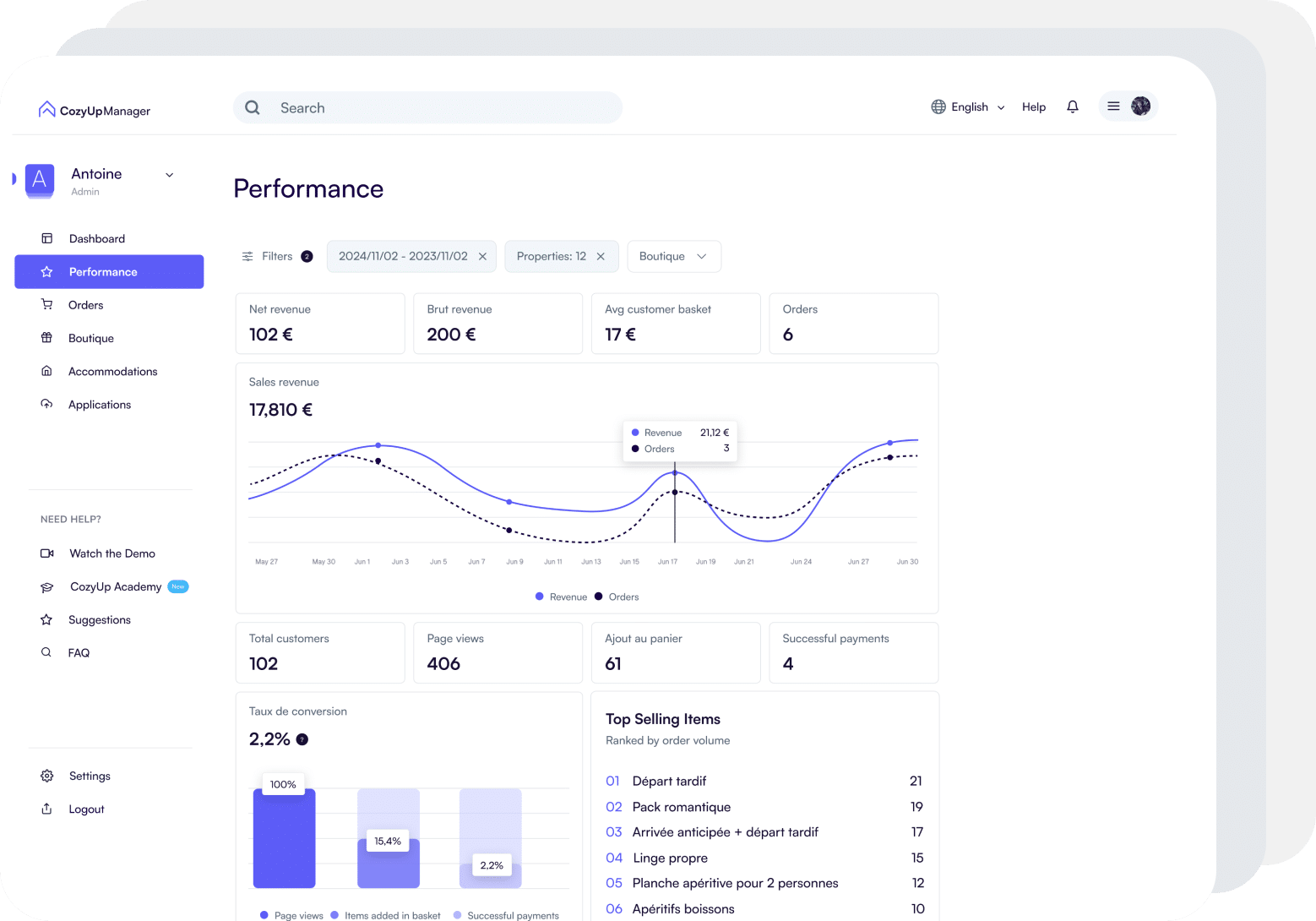This screenshot has height=921, width=1316.
Task: Click the user profile avatar picture
Action: (1140, 106)
